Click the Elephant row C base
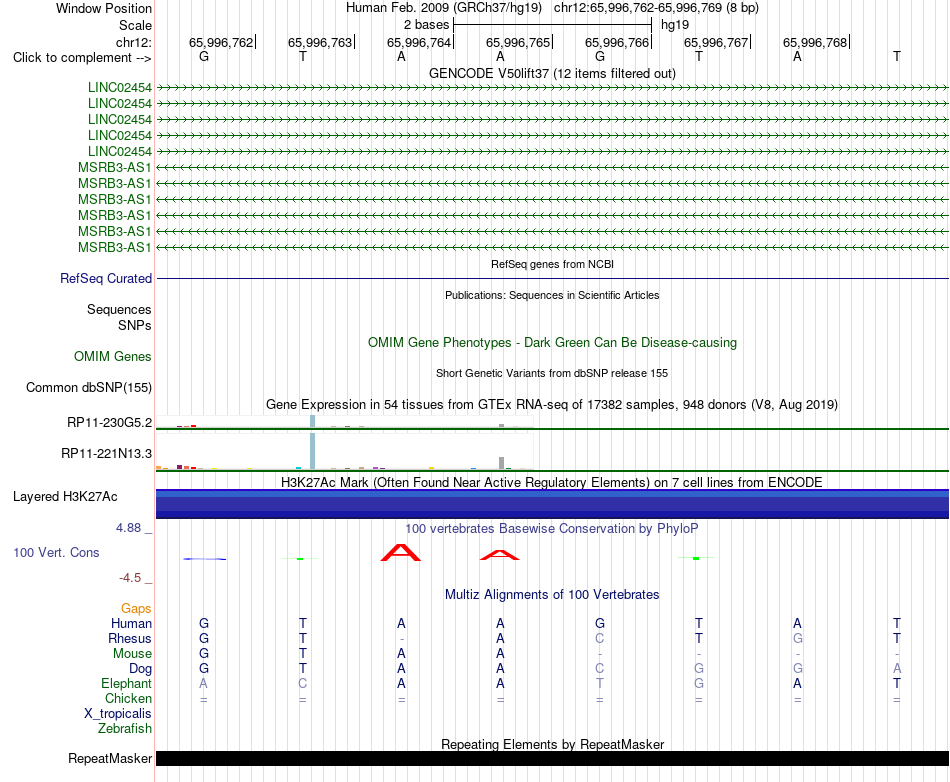This screenshot has height=782, width=950. coord(302,683)
